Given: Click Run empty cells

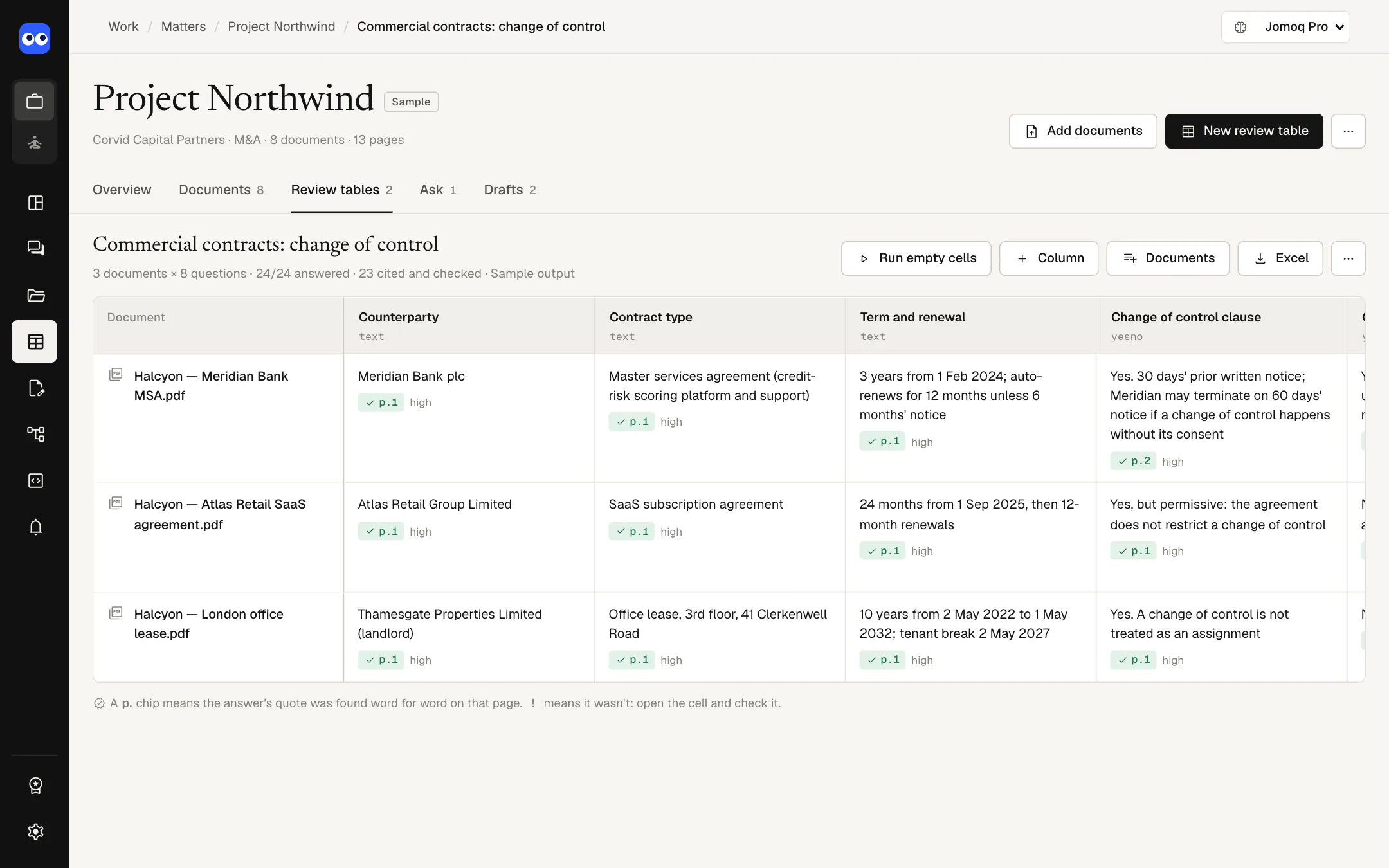Looking at the screenshot, I should point(916,258).
